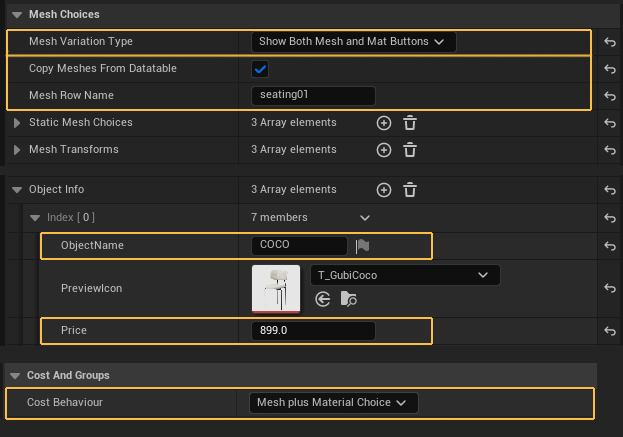Screen dimensions: 623x437
Task: Collapse the Object Info section
Action: coord(17,190)
